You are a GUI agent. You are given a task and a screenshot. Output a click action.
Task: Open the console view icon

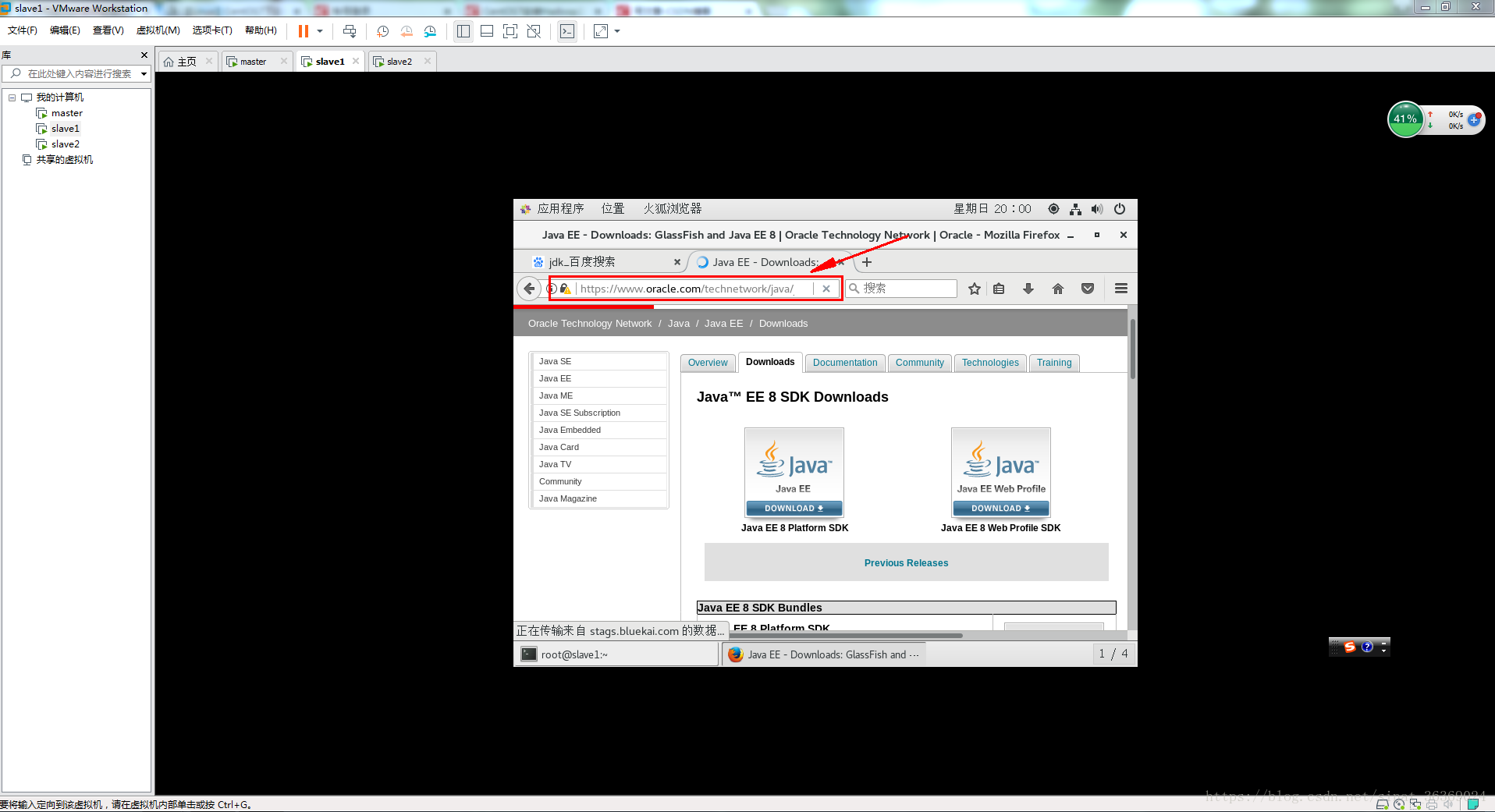pyautogui.click(x=567, y=31)
